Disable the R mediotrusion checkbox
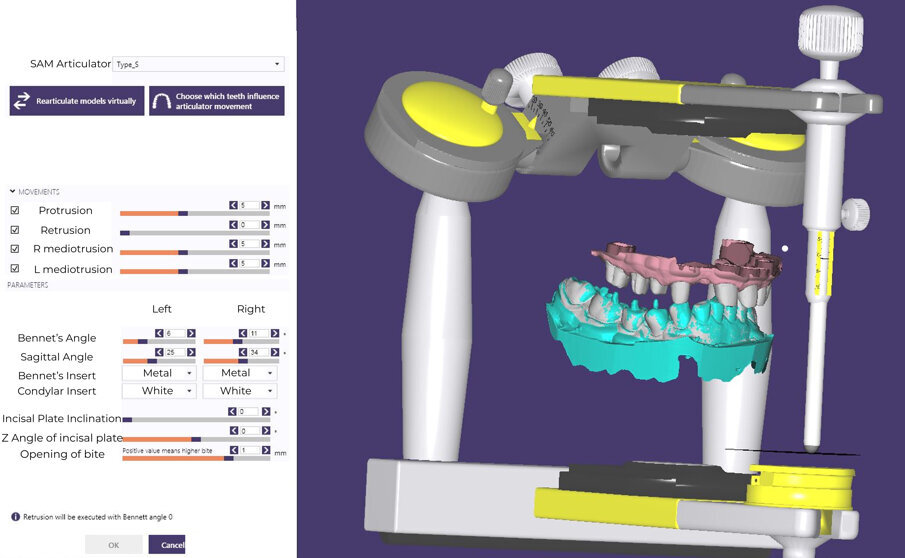This screenshot has width=905, height=558. (x=14, y=249)
